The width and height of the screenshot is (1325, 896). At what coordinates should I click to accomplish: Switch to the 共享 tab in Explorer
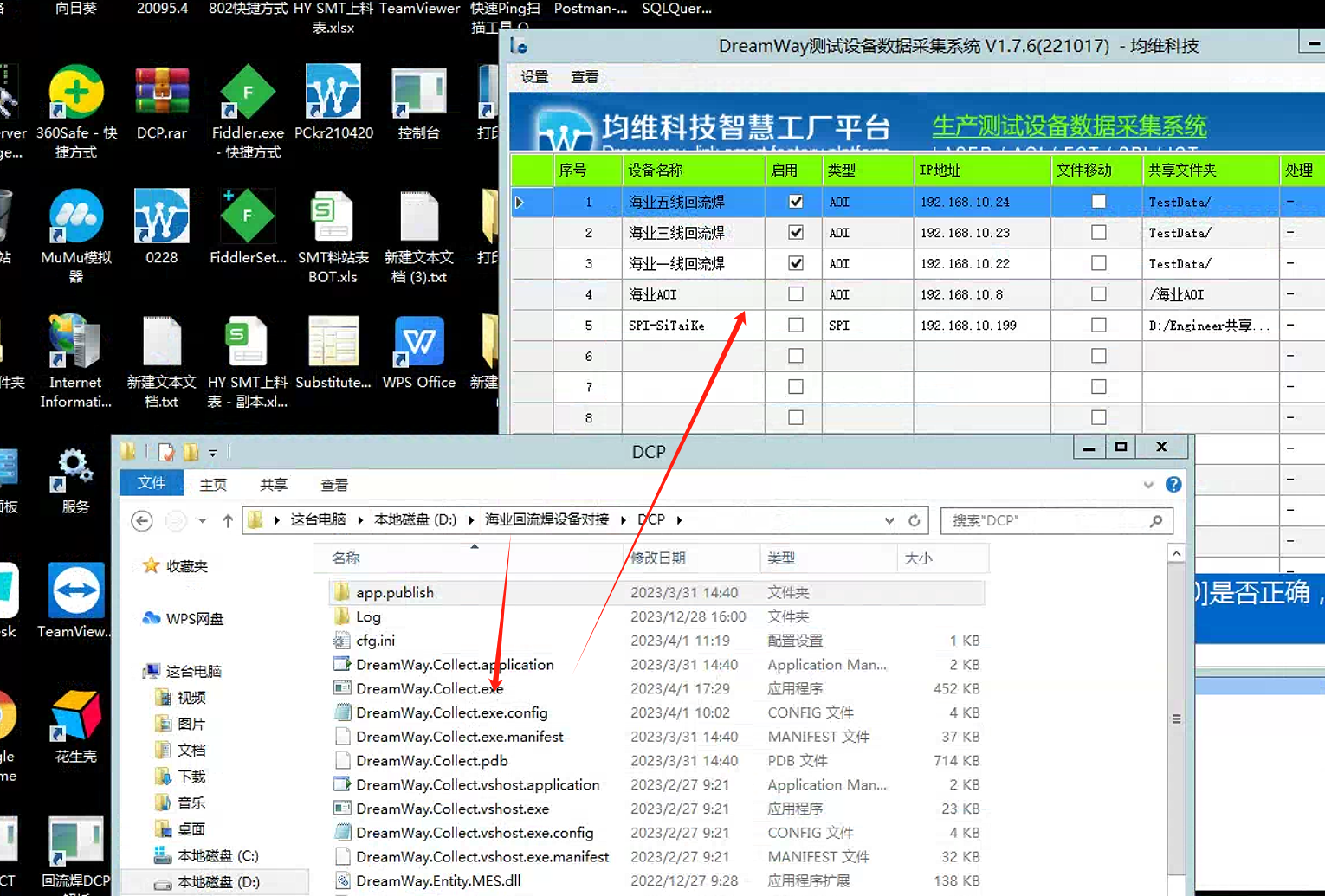[274, 485]
